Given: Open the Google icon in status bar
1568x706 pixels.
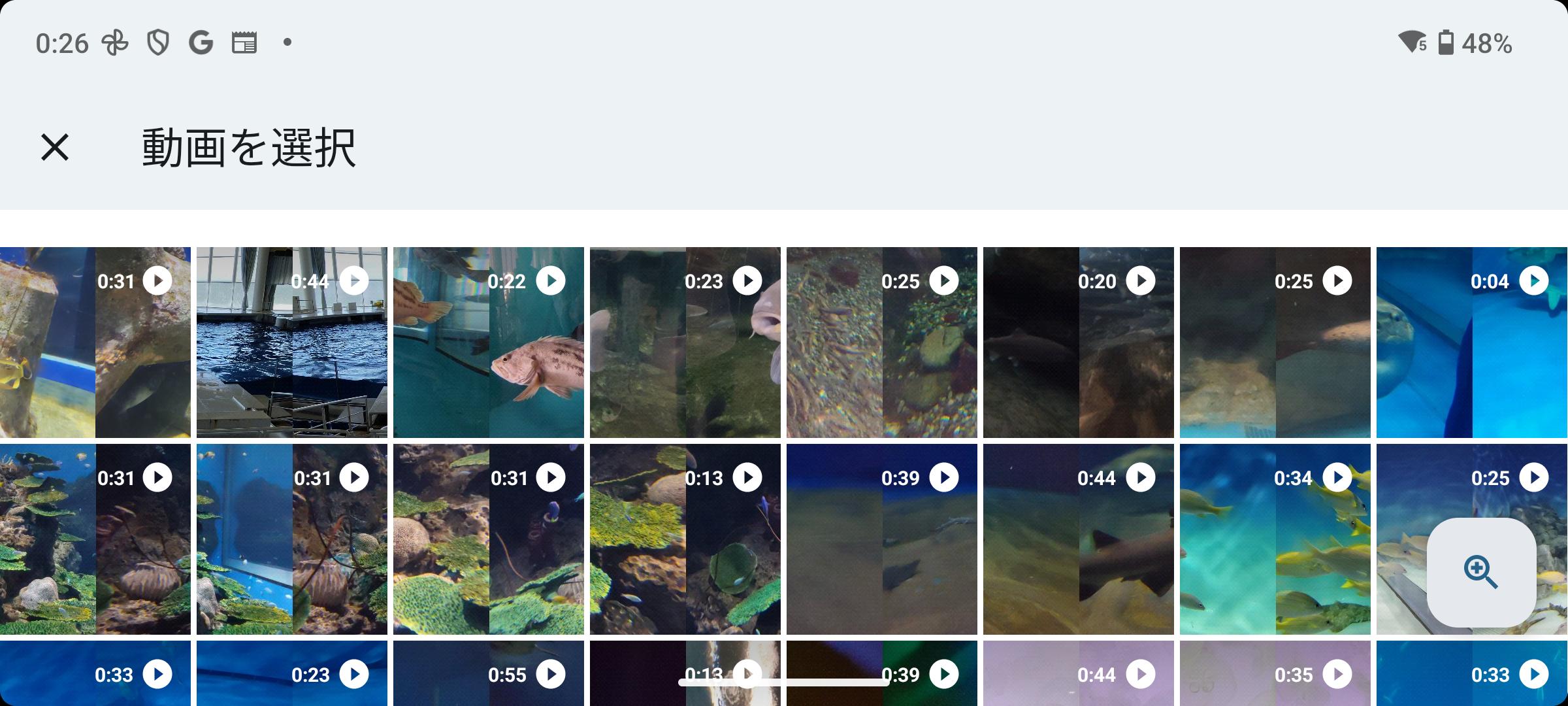Looking at the screenshot, I should pos(201,43).
